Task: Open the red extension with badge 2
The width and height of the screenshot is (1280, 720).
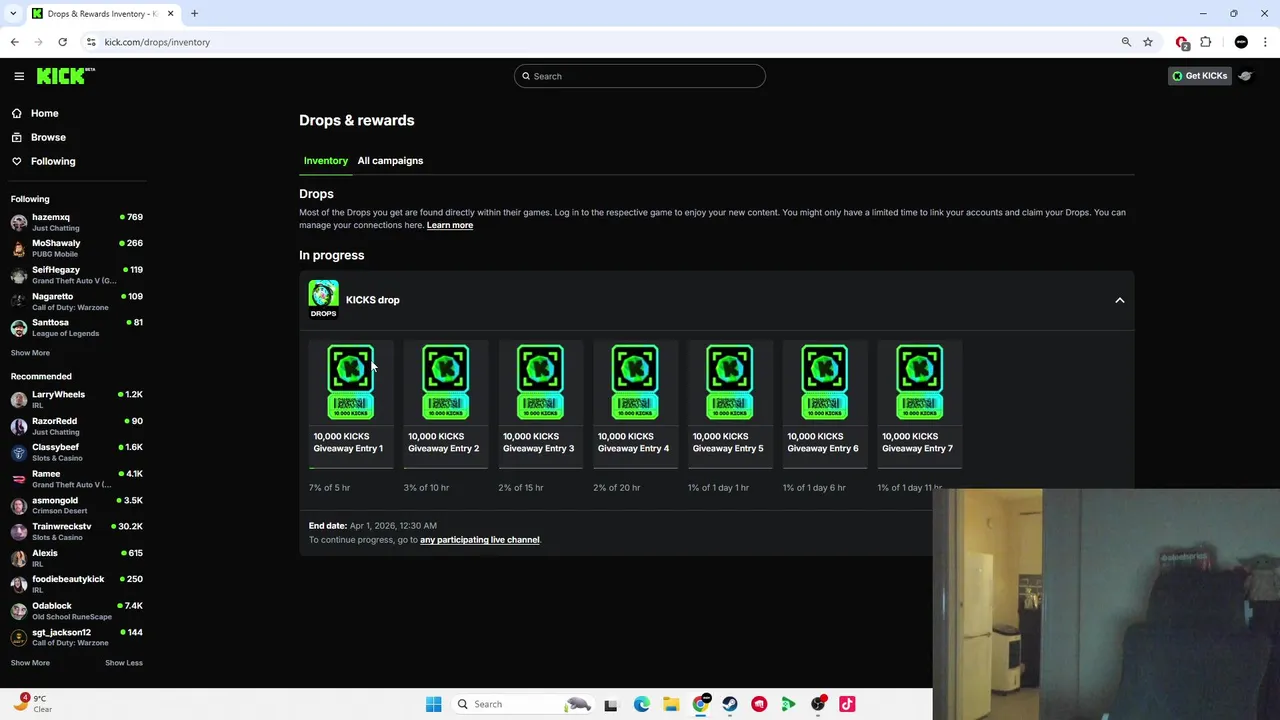Action: pos(1182,42)
